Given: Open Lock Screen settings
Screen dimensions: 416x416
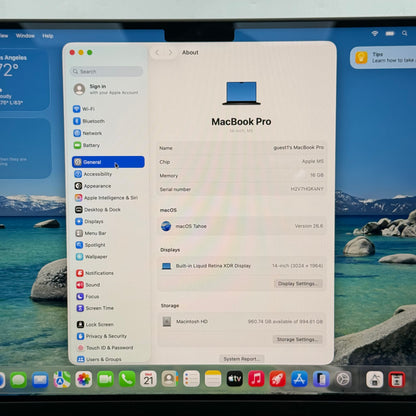Looking at the screenshot, I should [x=95, y=324].
